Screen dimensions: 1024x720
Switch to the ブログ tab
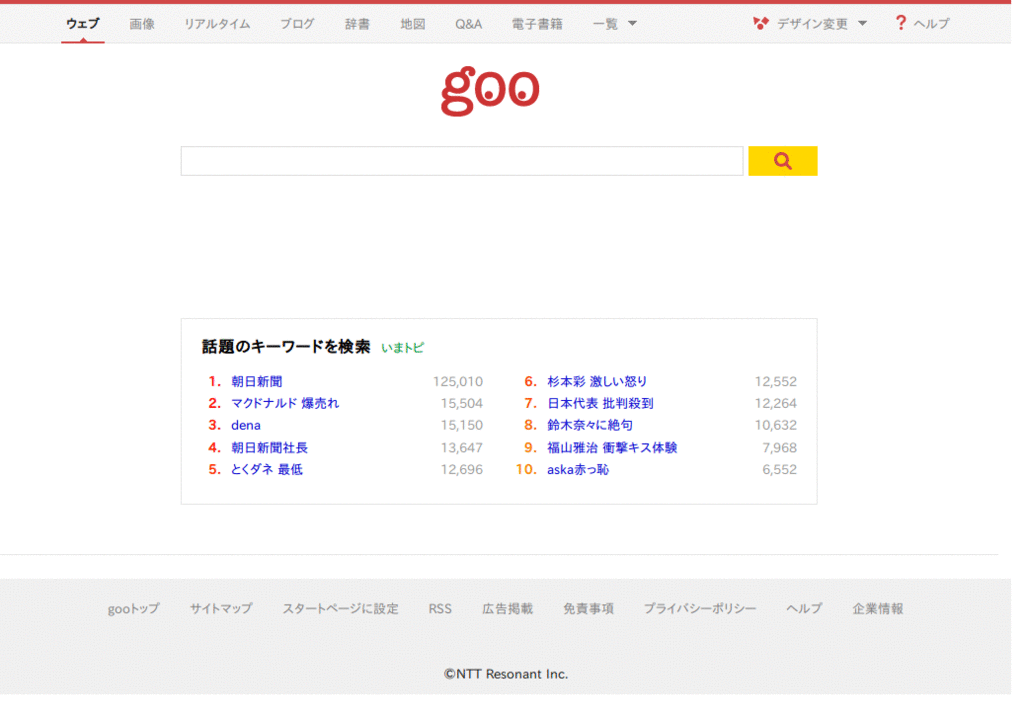point(297,24)
